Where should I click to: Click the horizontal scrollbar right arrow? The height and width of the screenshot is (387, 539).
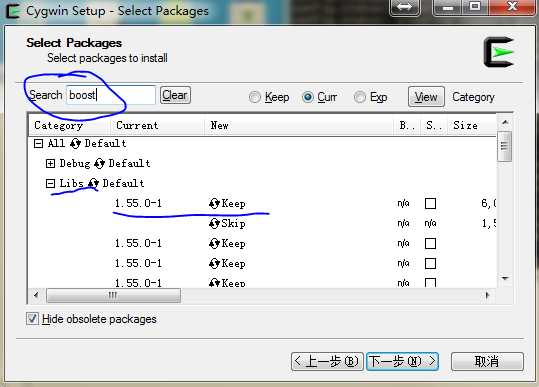coord(487,295)
